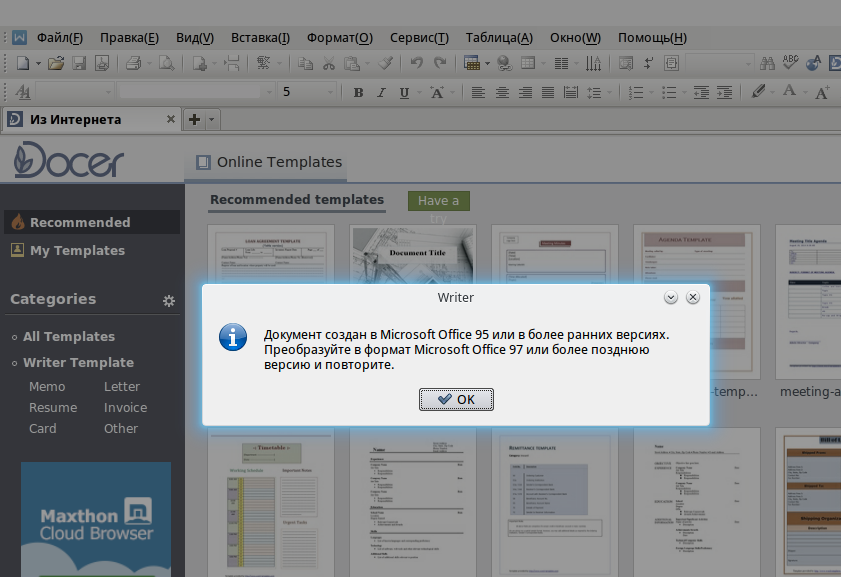
Task: Click the Print icon
Action: click(x=134, y=63)
